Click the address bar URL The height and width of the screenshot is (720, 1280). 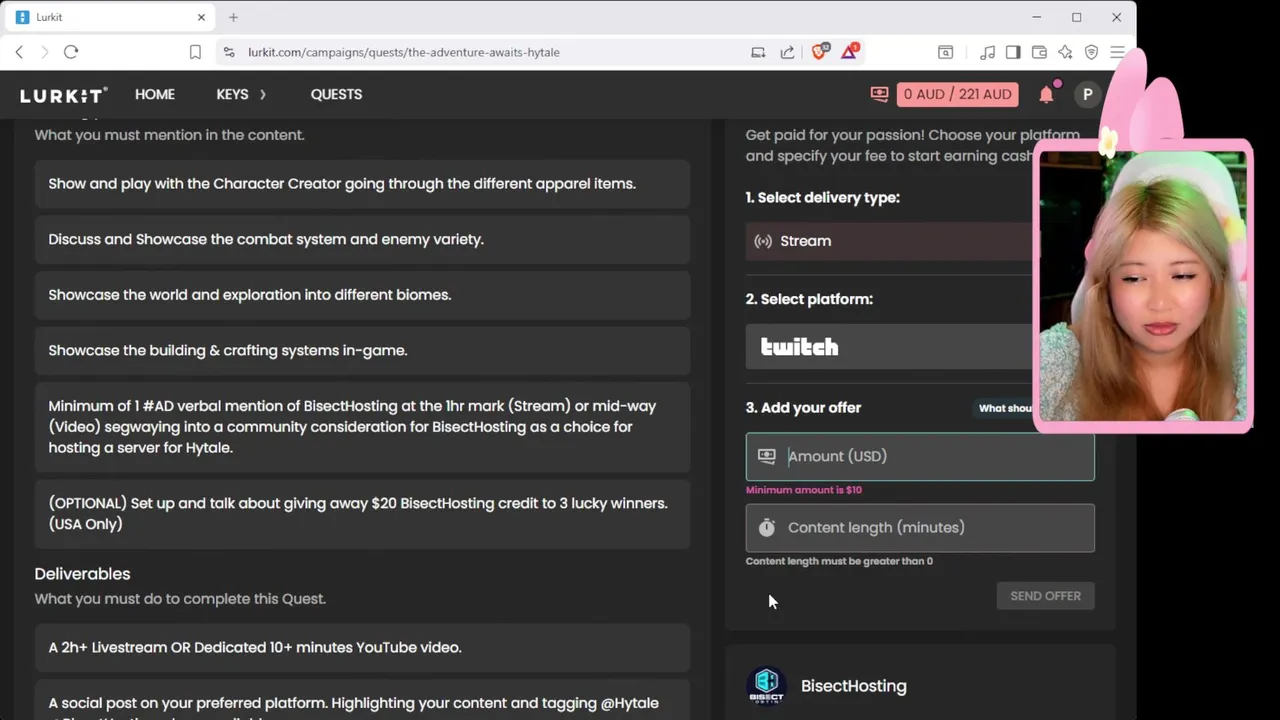point(404,52)
